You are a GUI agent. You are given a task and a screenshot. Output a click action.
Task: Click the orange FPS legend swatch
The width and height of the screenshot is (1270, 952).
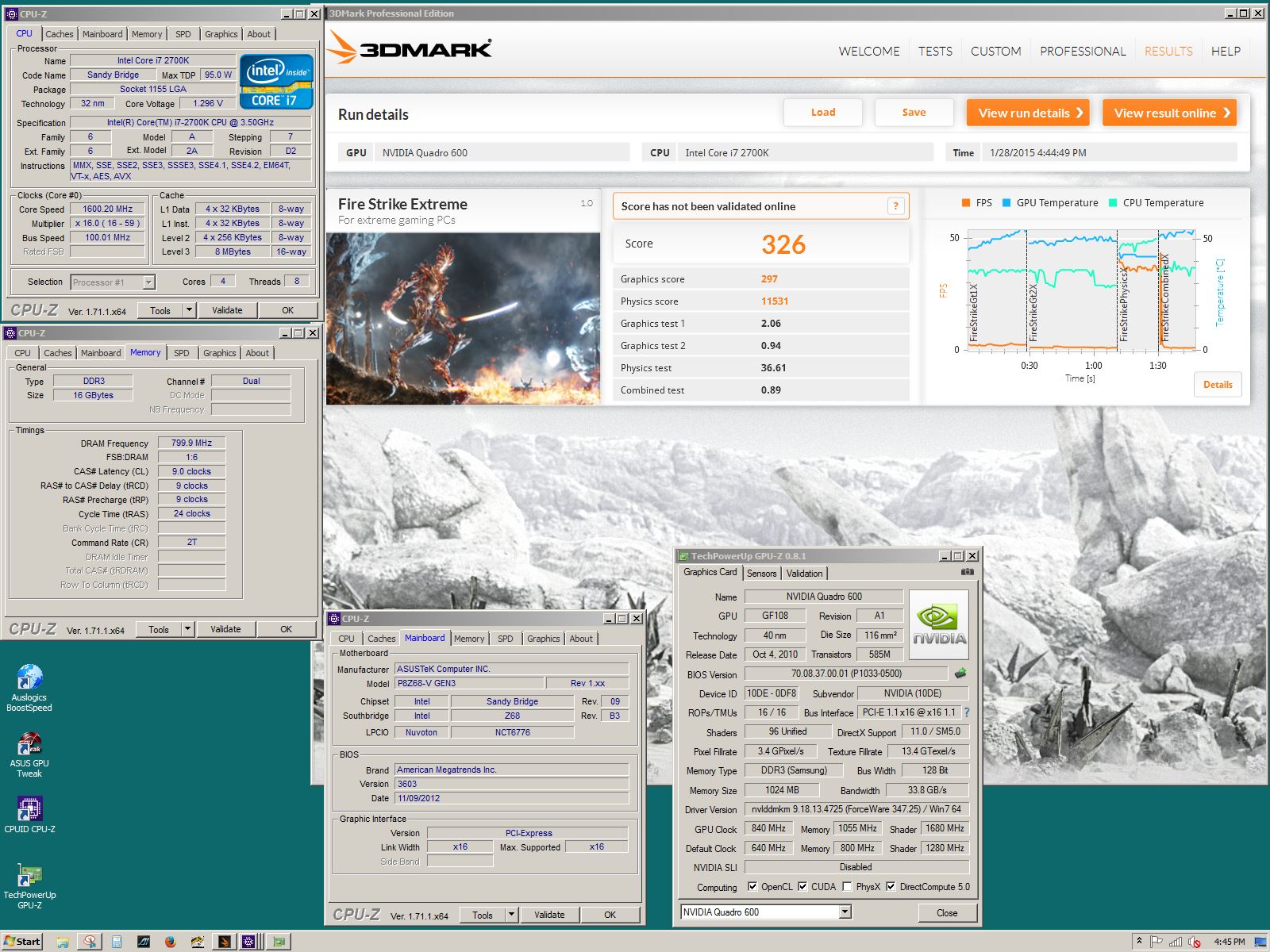tap(966, 203)
